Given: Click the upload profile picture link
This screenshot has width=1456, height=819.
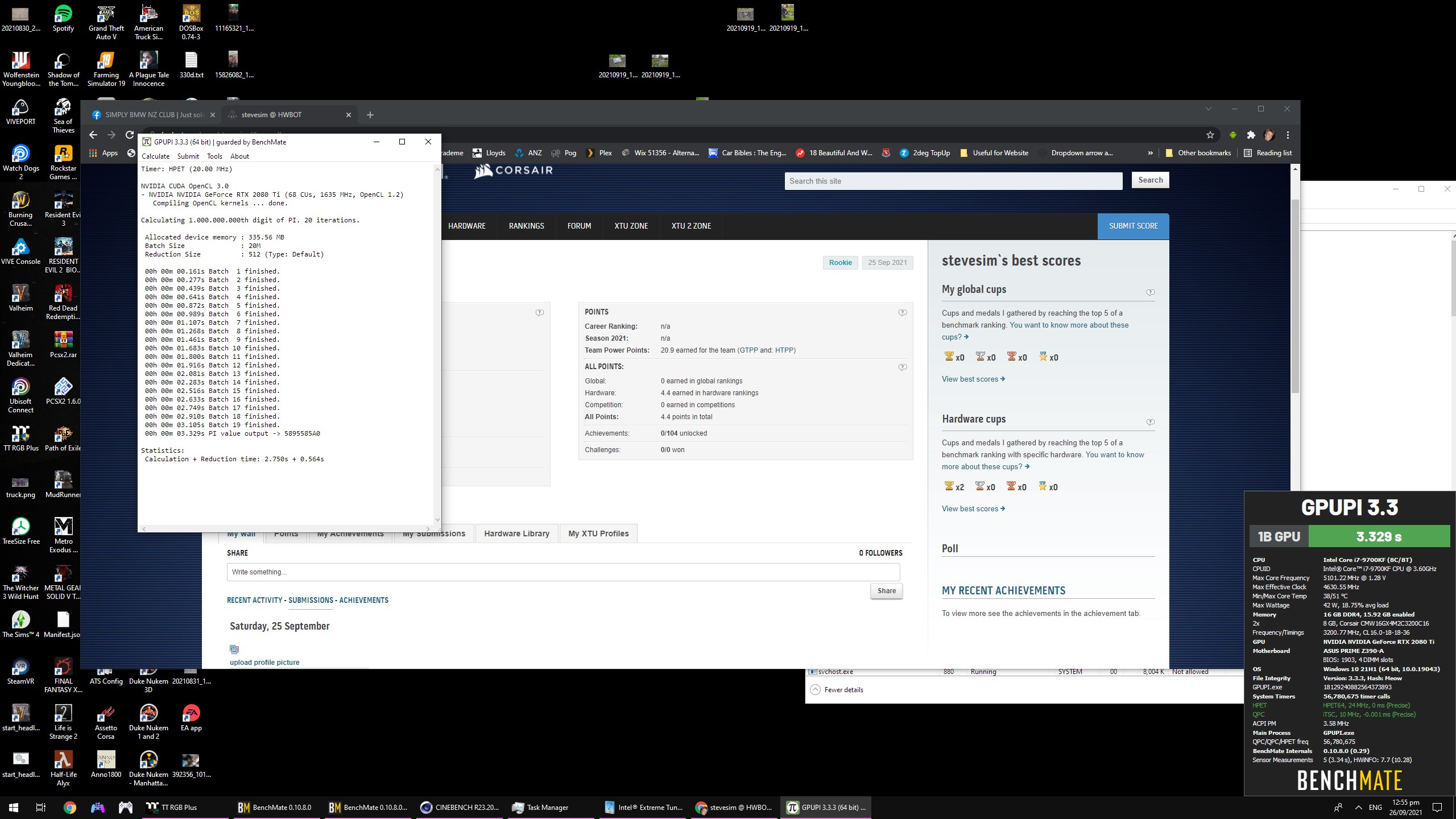Looking at the screenshot, I should coord(264,662).
